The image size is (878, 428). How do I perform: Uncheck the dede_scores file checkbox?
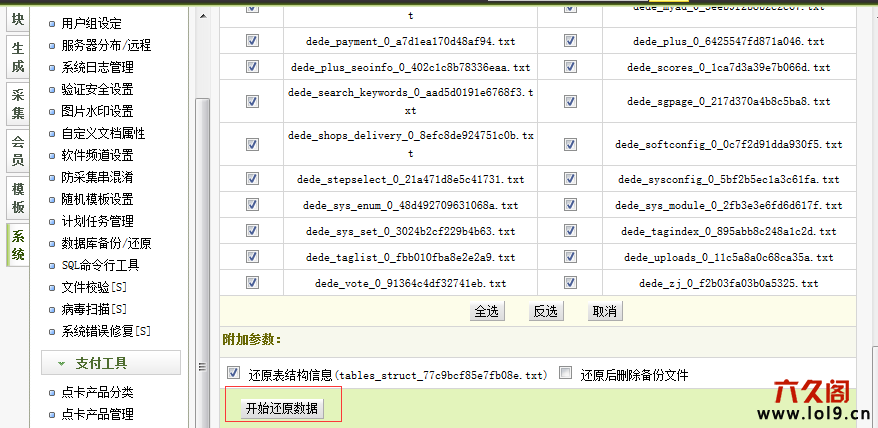570,67
